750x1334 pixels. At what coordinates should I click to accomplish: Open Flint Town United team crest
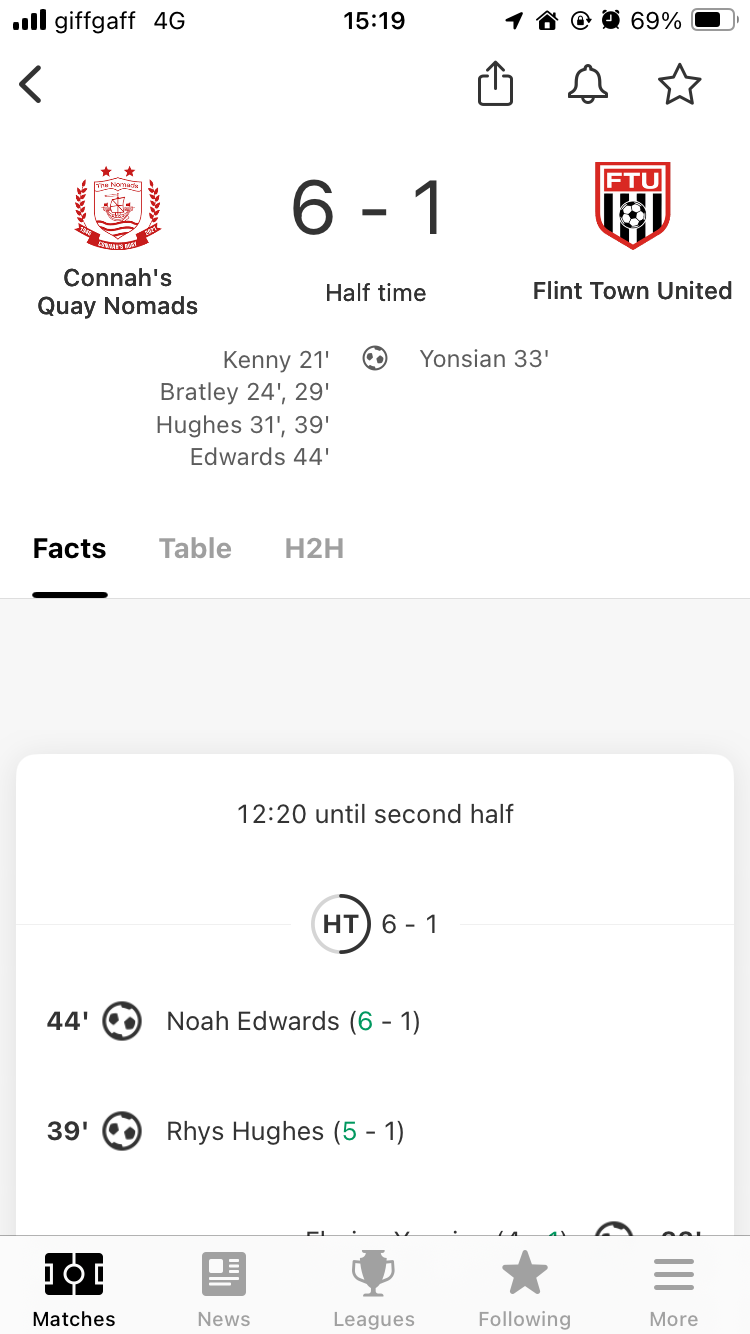(x=632, y=206)
